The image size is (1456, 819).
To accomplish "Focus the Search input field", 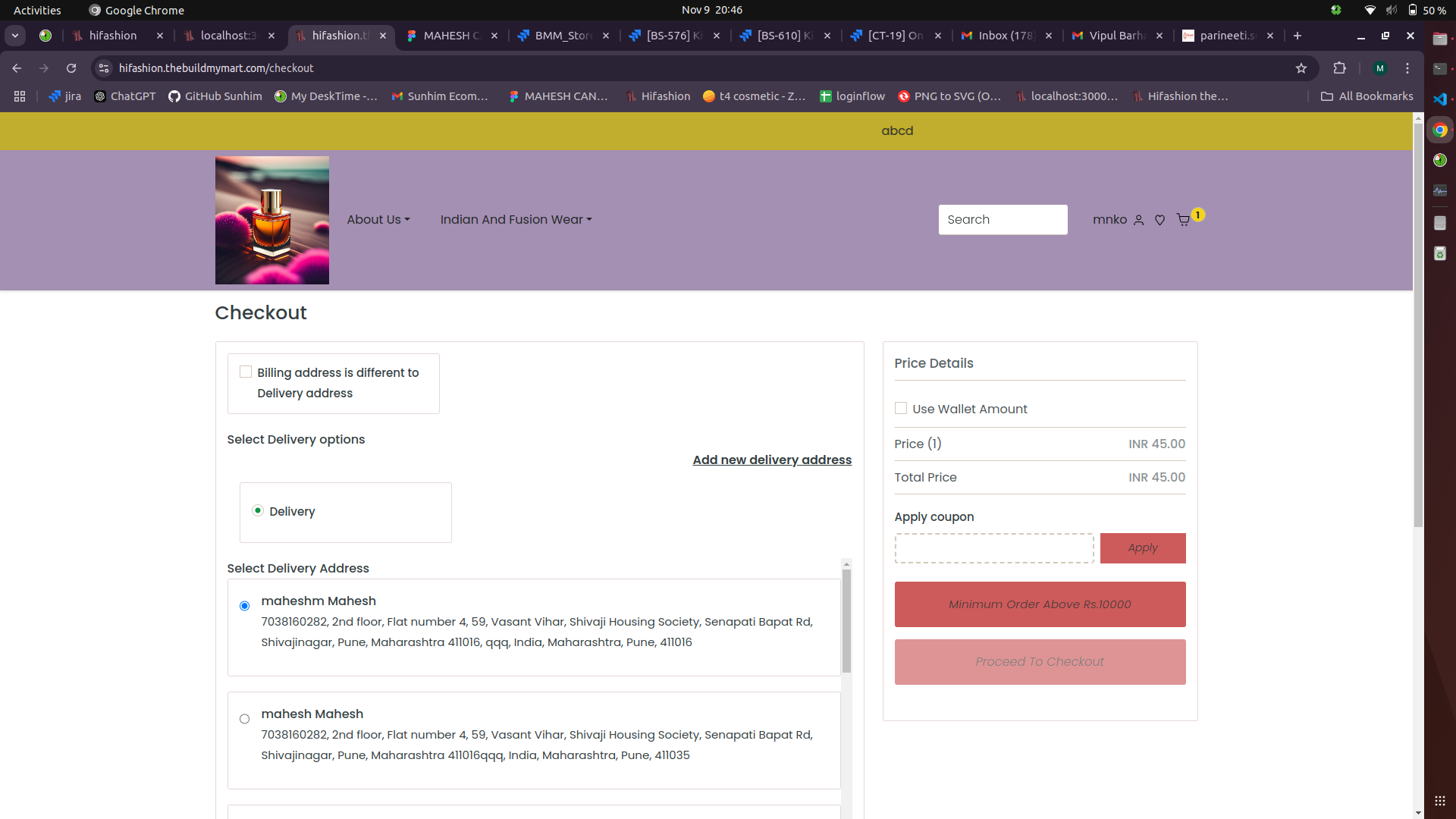I will pos(1003,220).
